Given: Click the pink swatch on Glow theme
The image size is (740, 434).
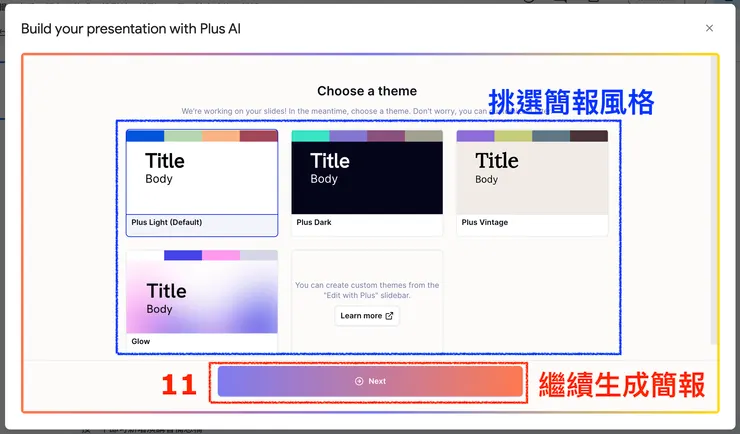Looking at the screenshot, I should (x=221, y=255).
